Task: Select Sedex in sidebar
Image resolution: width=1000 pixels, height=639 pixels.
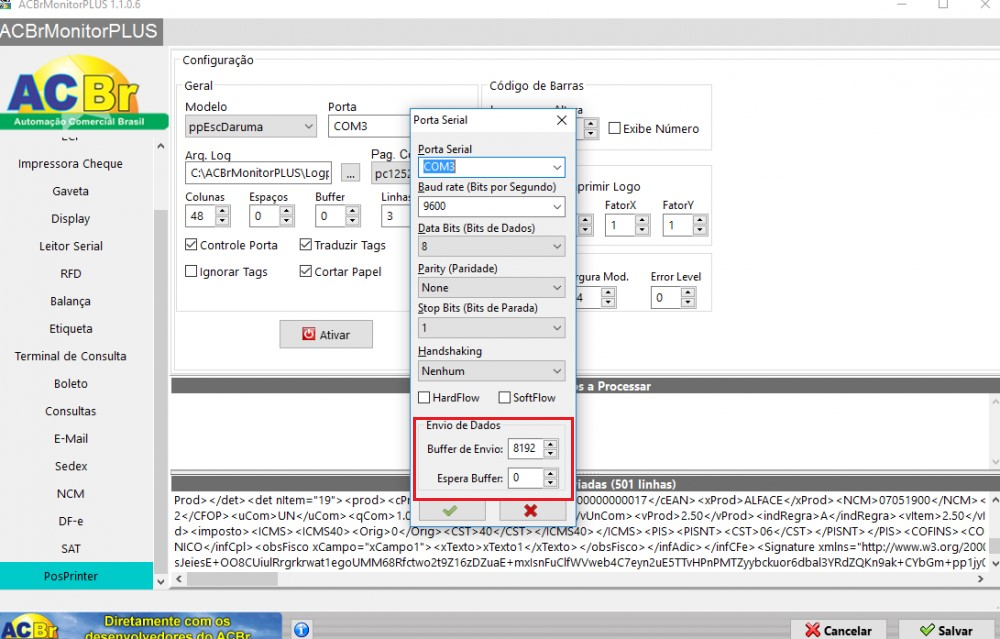Action: coord(70,466)
